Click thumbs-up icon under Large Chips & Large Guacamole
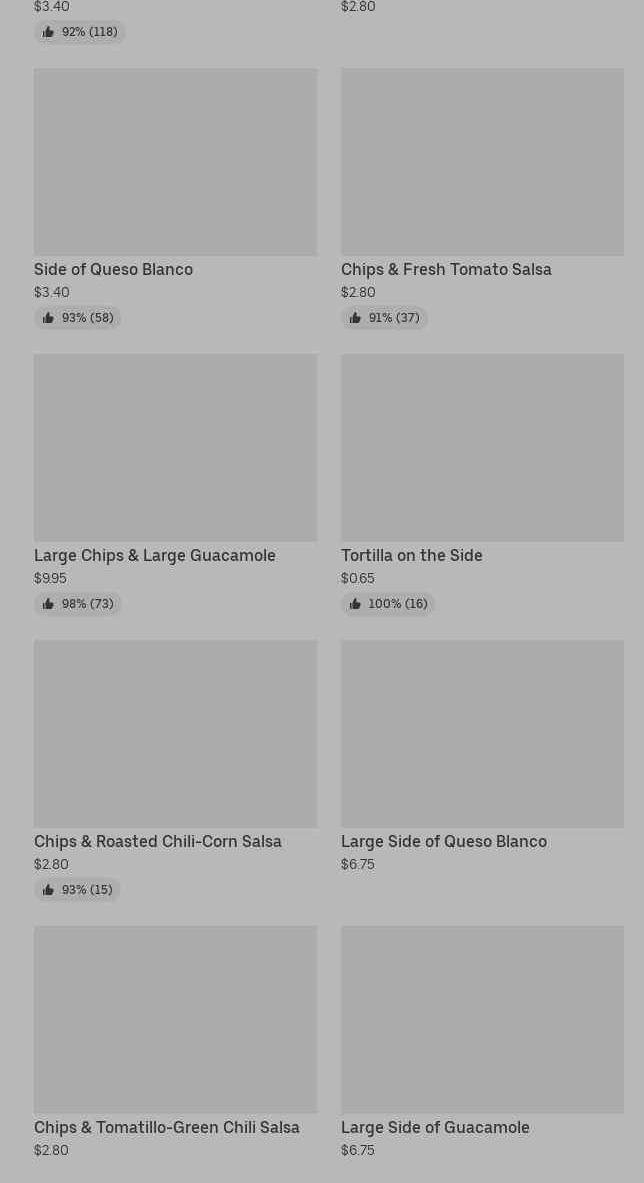Screen dimensions: 644x1183 click(x=48, y=604)
